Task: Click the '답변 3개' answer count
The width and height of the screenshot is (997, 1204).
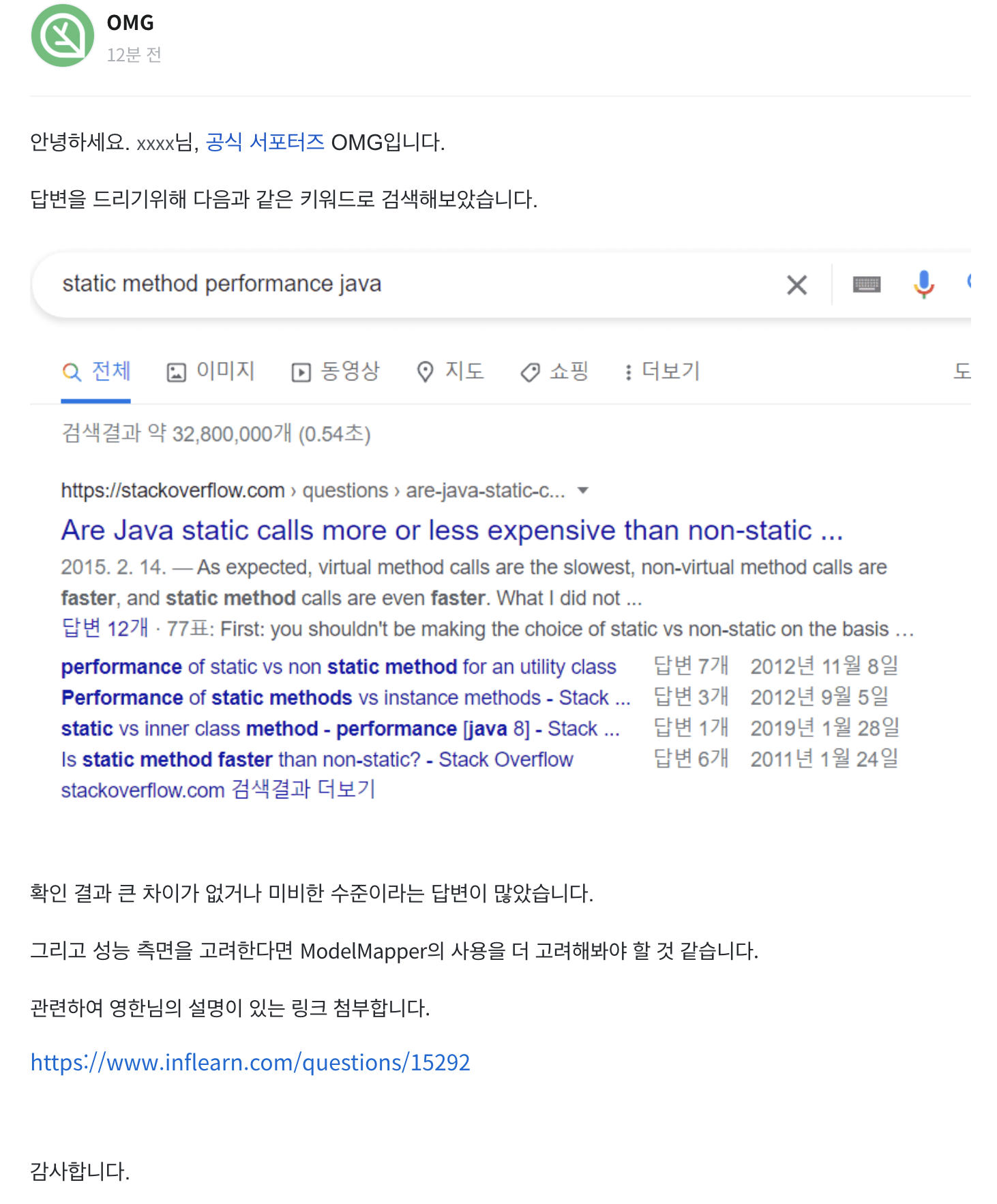Action: [x=691, y=697]
